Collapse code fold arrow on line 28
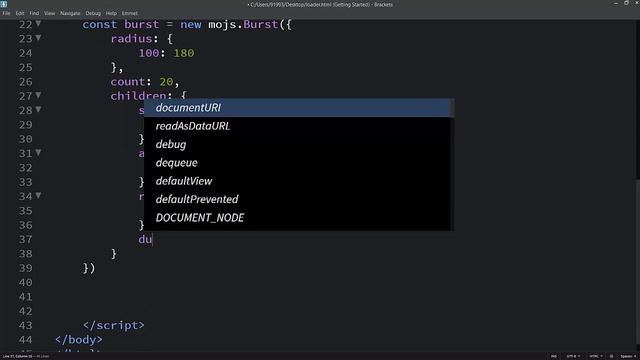 coord(38,109)
